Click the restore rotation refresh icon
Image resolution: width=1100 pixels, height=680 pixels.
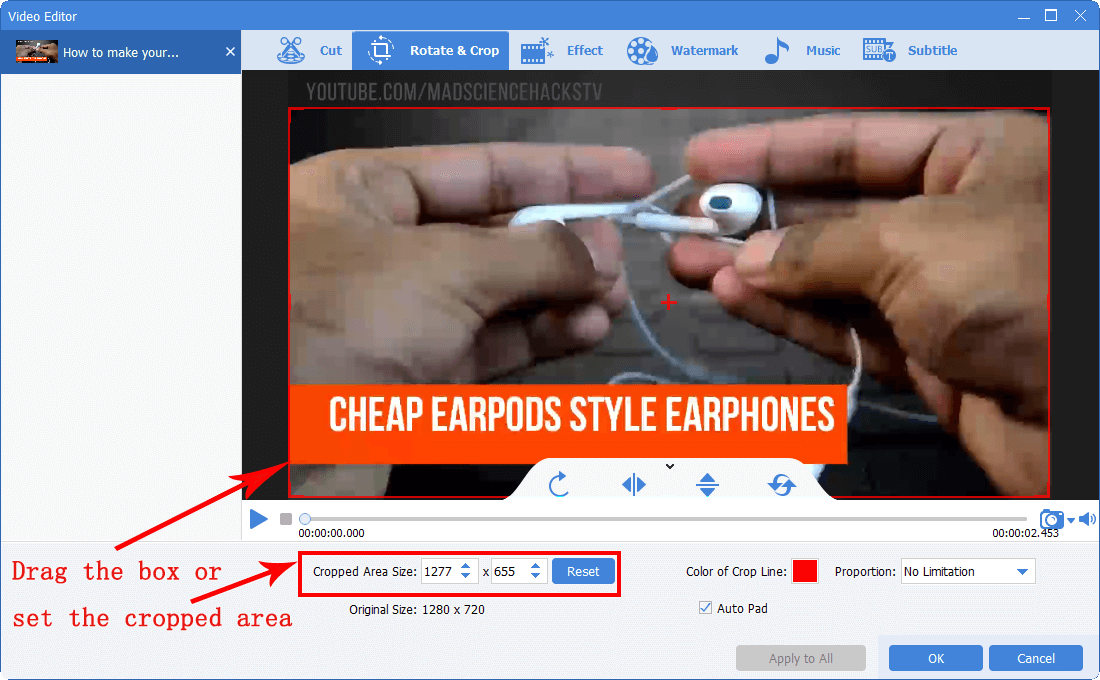point(781,485)
